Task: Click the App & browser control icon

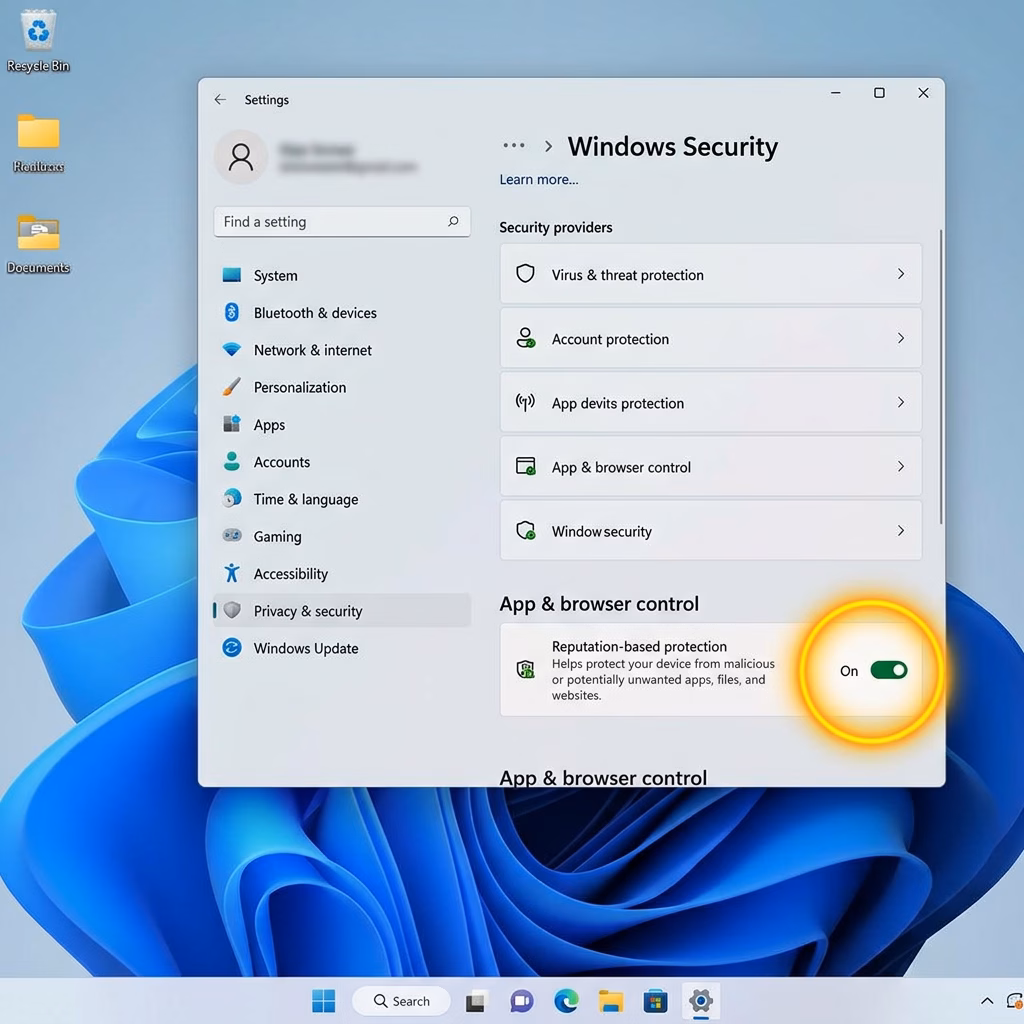Action: (x=524, y=466)
